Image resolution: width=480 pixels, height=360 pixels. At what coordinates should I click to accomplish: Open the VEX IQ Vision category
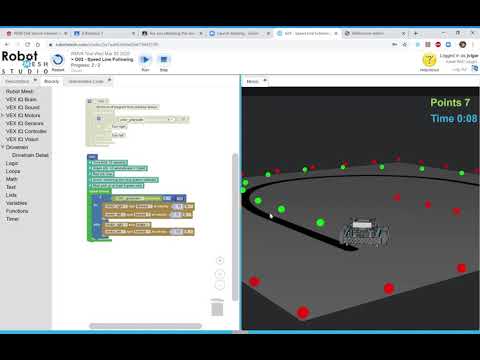(22, 139)
